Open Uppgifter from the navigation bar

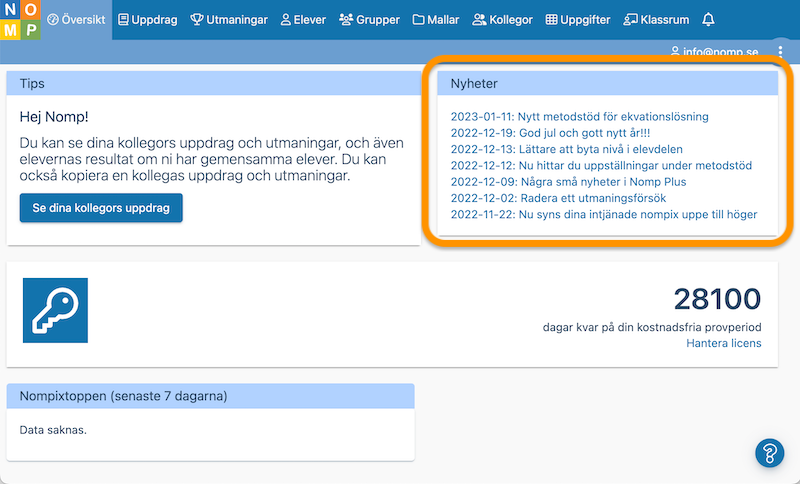(578, 20)
